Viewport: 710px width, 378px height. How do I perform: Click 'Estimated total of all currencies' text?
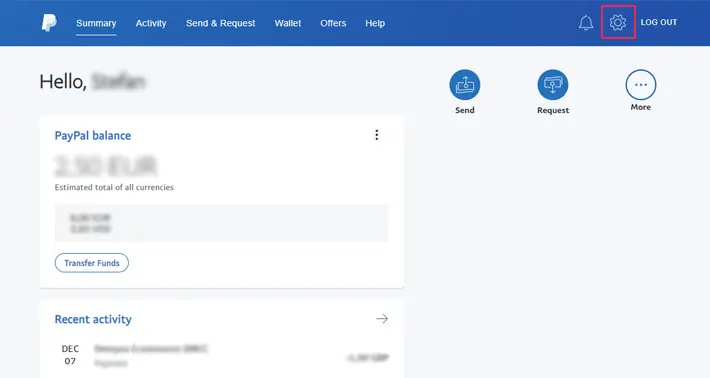coord(114,187)
